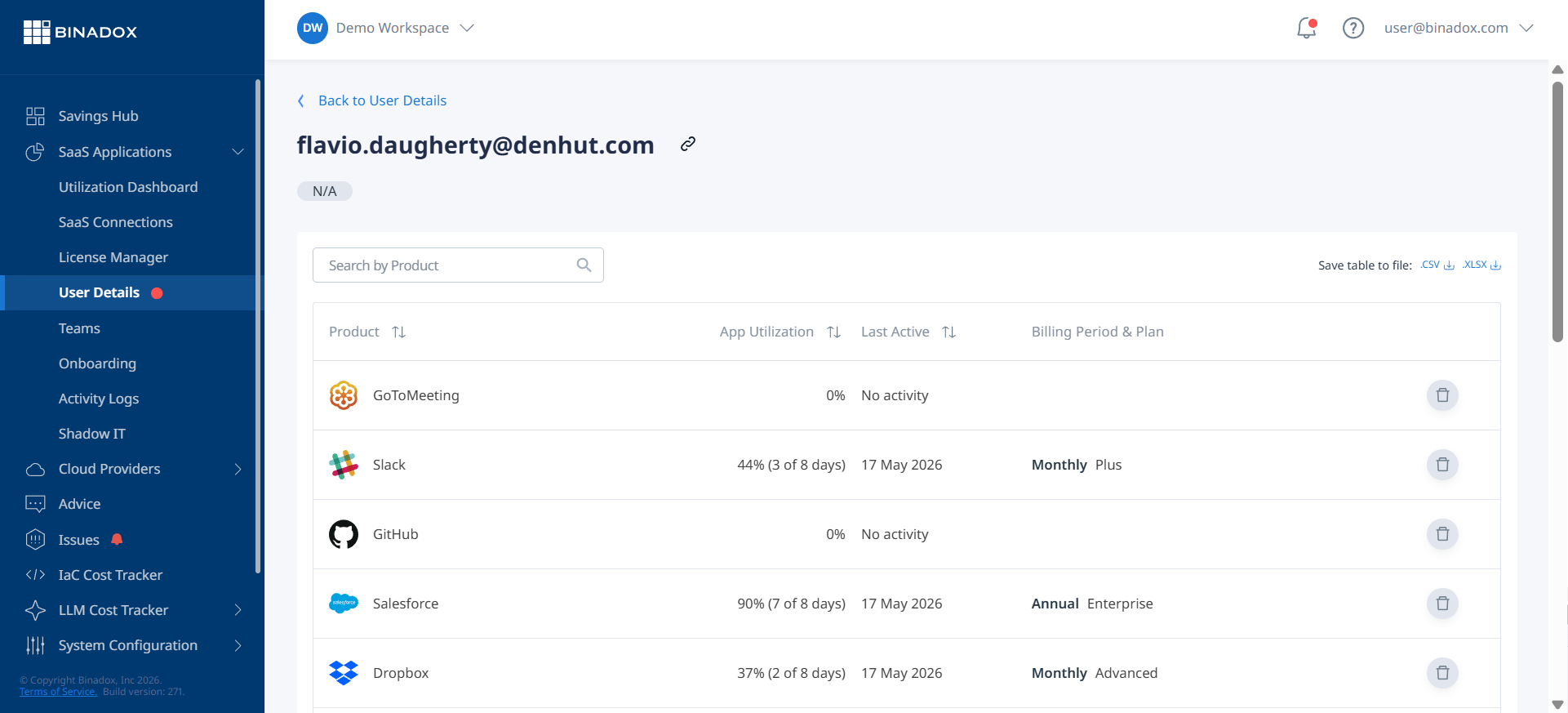Image resolution: width=1568 pixels, height=713 pixels.
Task: Click the sidebar scrollbar
Action: pyautogui.click(x=258, y=327)
